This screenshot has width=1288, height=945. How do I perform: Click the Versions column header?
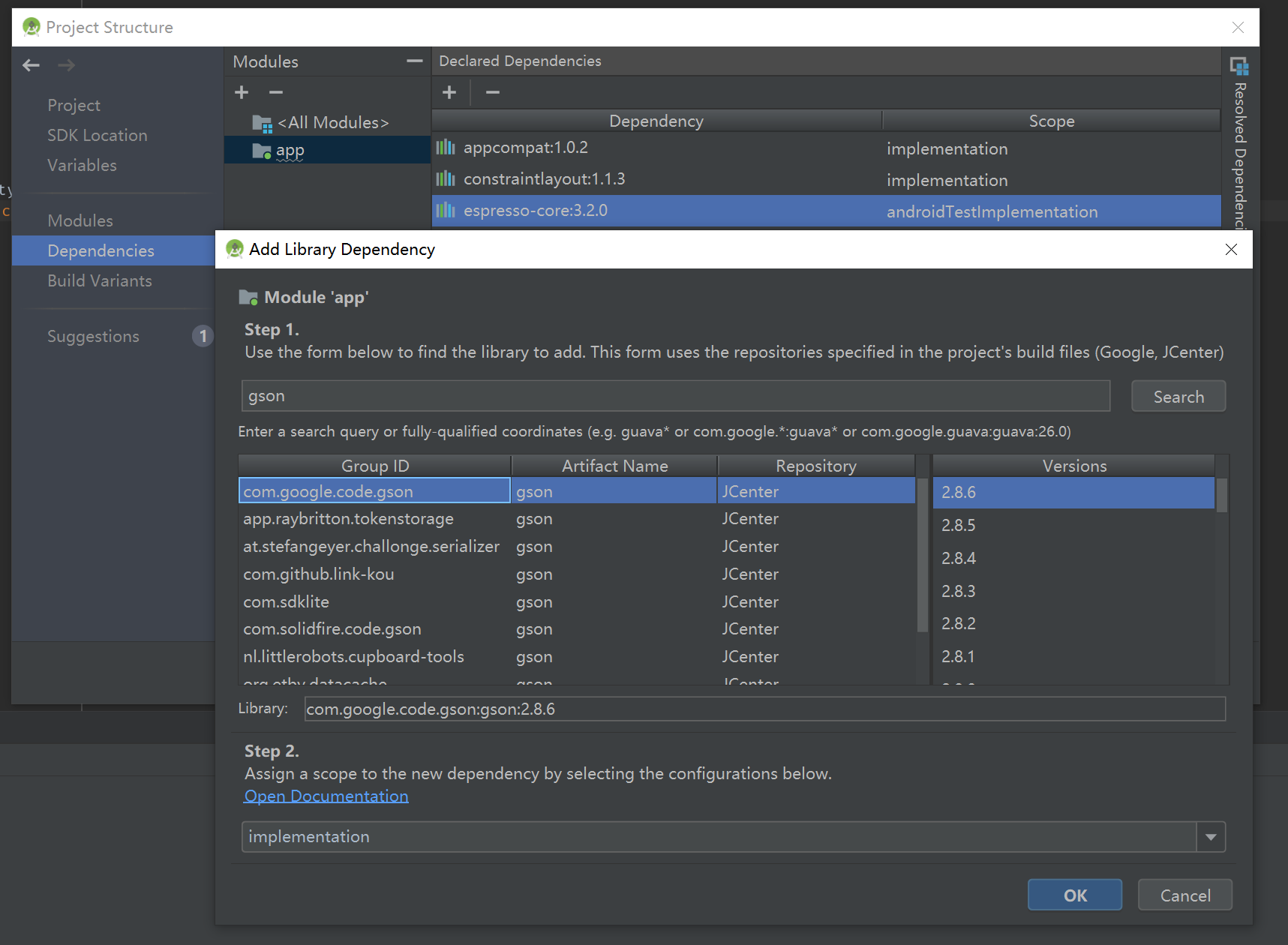point(1074,466)
